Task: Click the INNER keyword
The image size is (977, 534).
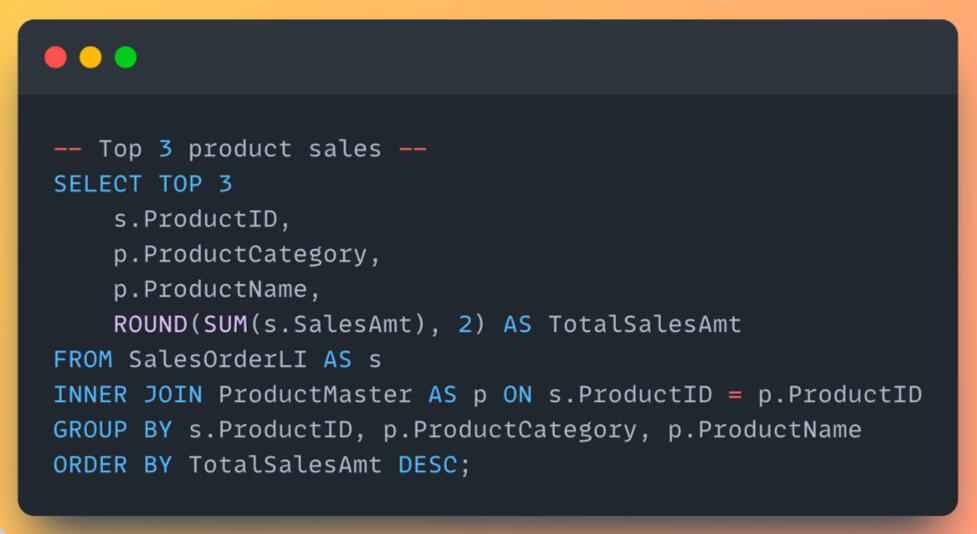Action: (x=90, y=394)
